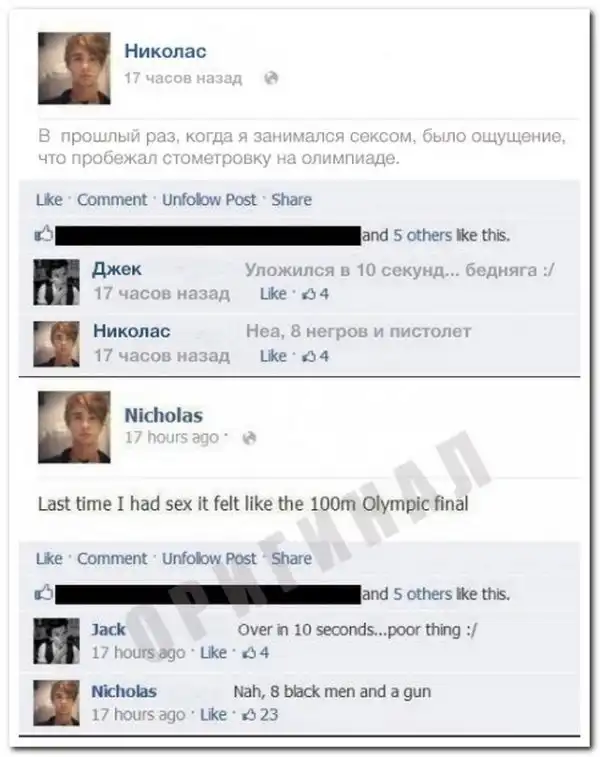This screenshot has height=757, width=600.
Task: Open Джек's profile name link
Action: pyautogui.click(x=117, y=269)
